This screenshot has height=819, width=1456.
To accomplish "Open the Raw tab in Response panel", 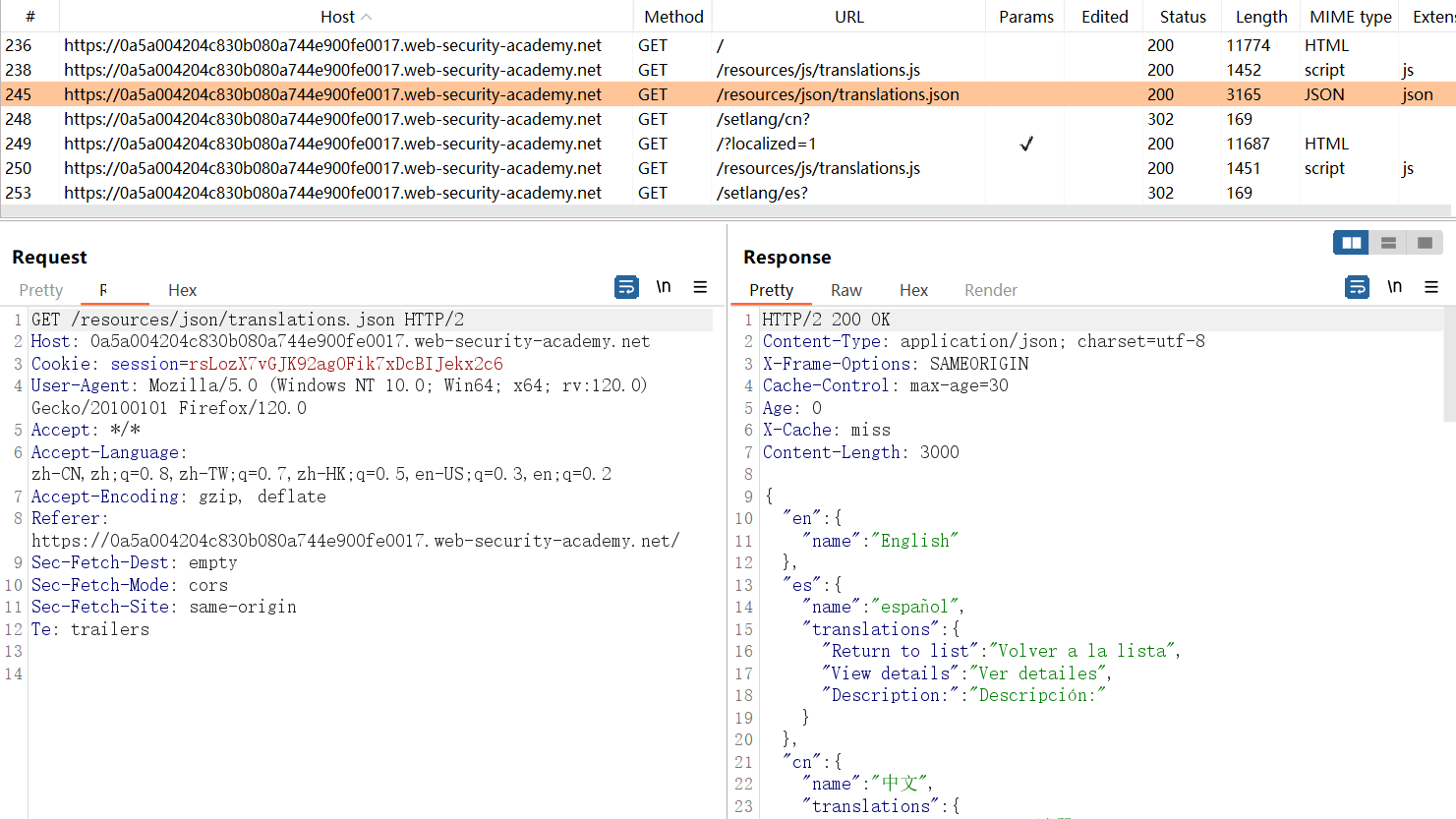I will [845, 290].
